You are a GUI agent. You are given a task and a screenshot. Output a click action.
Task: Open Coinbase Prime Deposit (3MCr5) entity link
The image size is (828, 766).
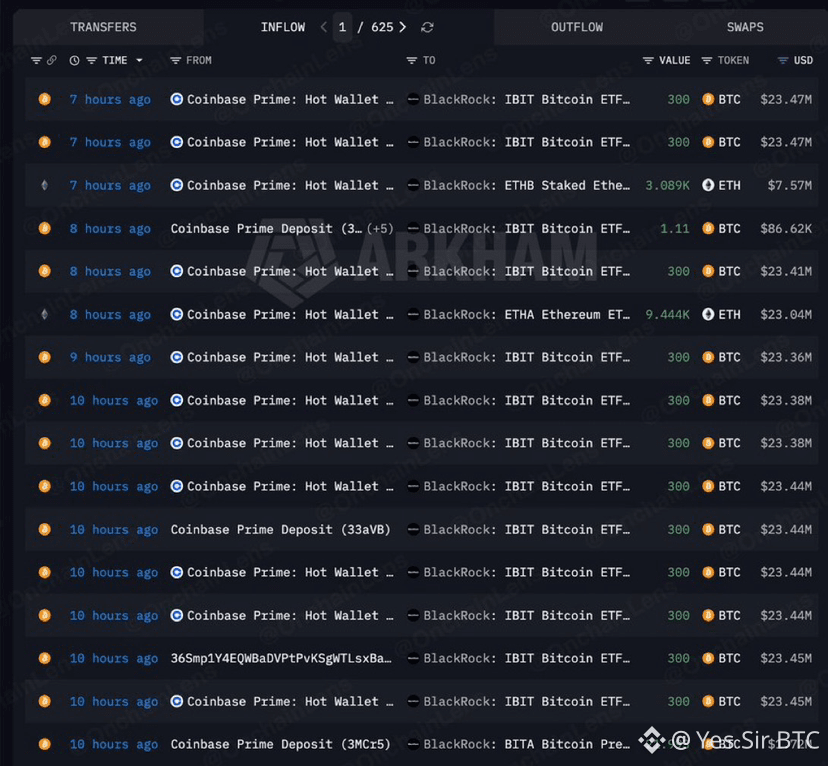(280, 744)
